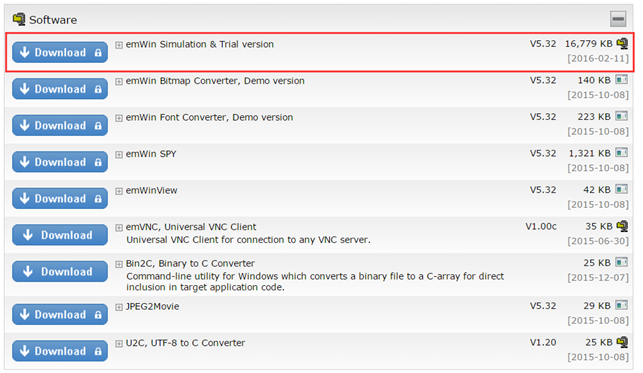Select 'emWin SPY' title text
The width and height of the screenshot is (643, 373).
[x=151, y=154]
